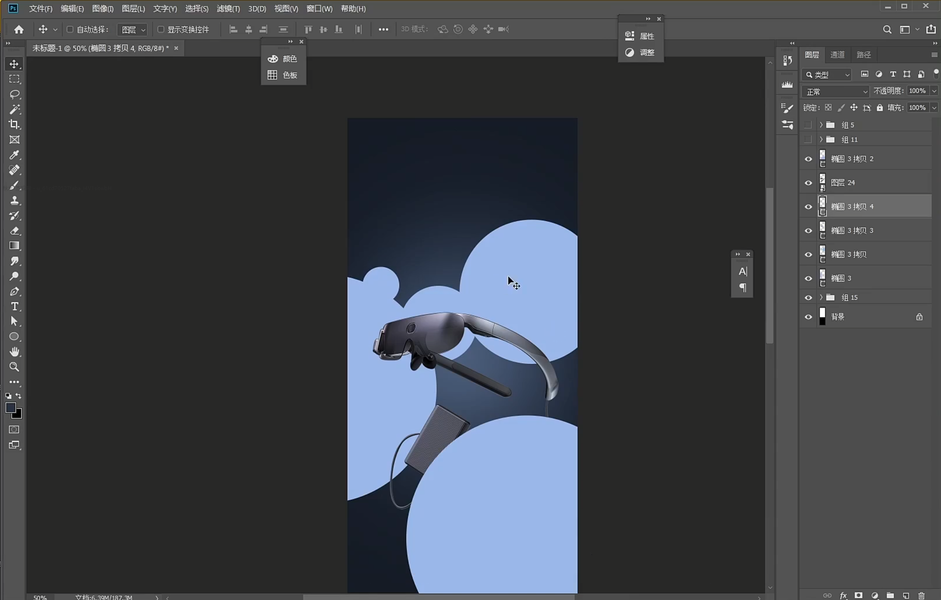This screenshot has height=600, width=941.
Task: Select the Move tool in the toolbox
Action: [14, 64]
